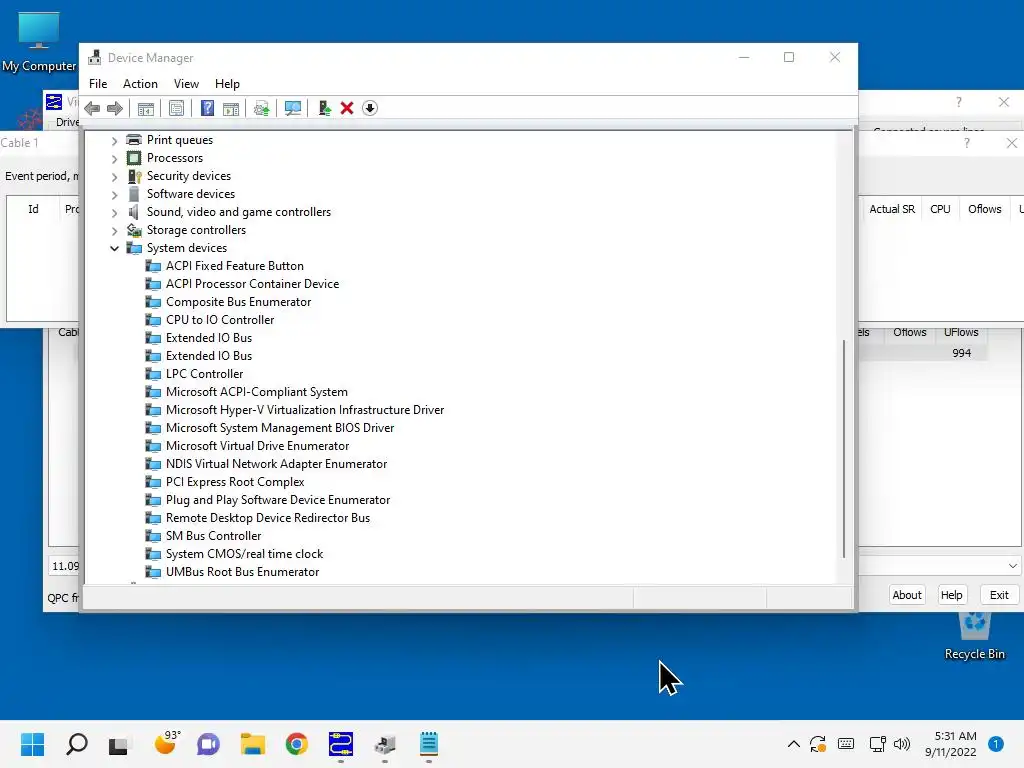Open Properties using the toolbar icon
This screenshot has height=768, width=1024.
pos(176,108)
